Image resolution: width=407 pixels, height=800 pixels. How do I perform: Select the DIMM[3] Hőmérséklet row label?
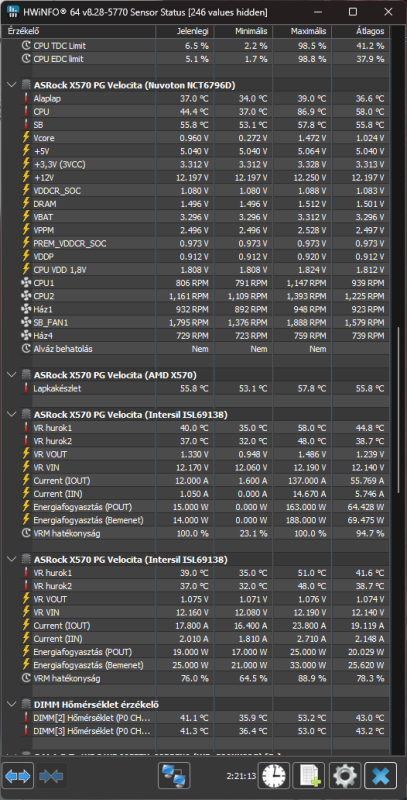tap(92, 731)
